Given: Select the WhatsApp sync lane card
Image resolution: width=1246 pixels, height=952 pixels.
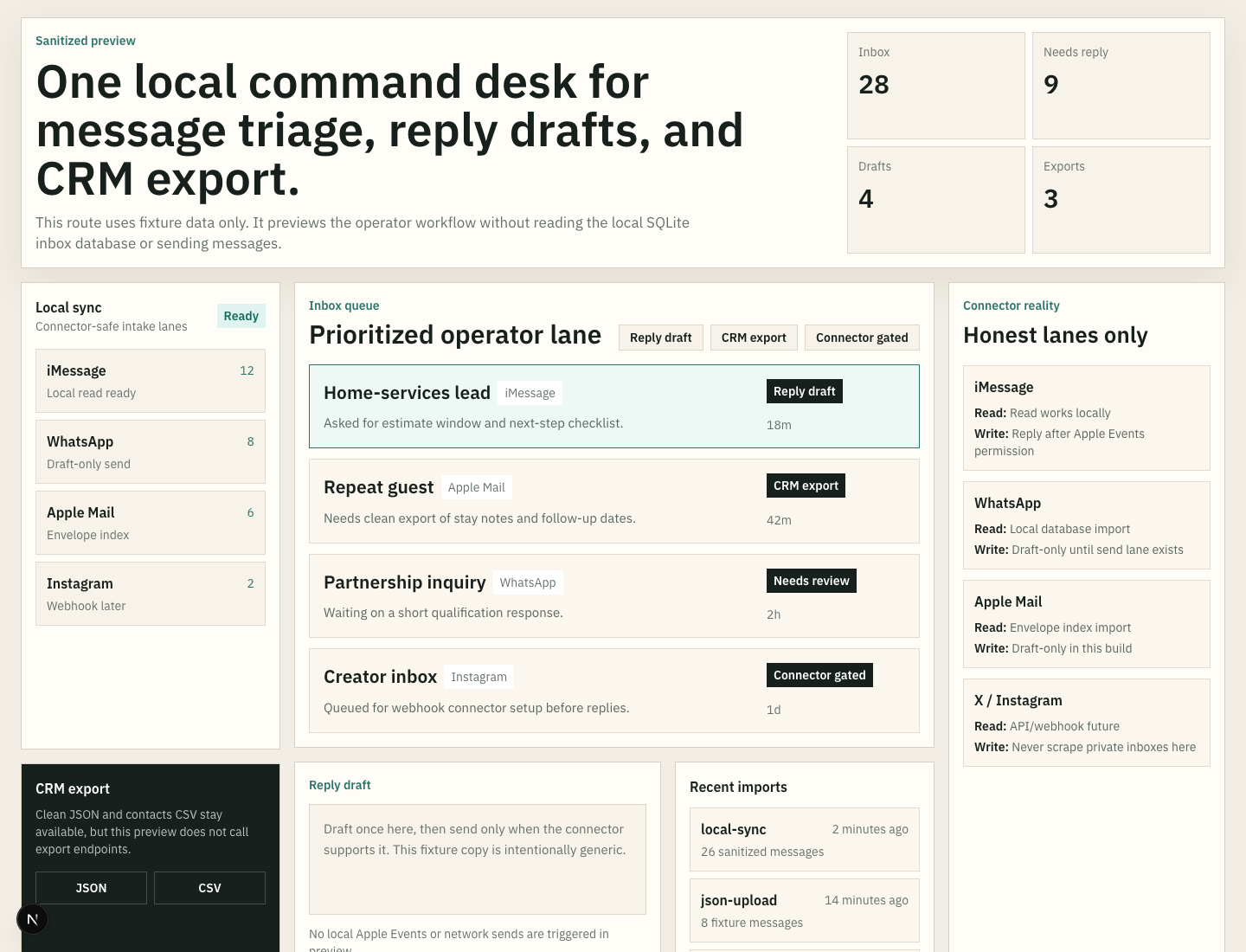Looking at the screenshot, I should click(x=151, y=452).
